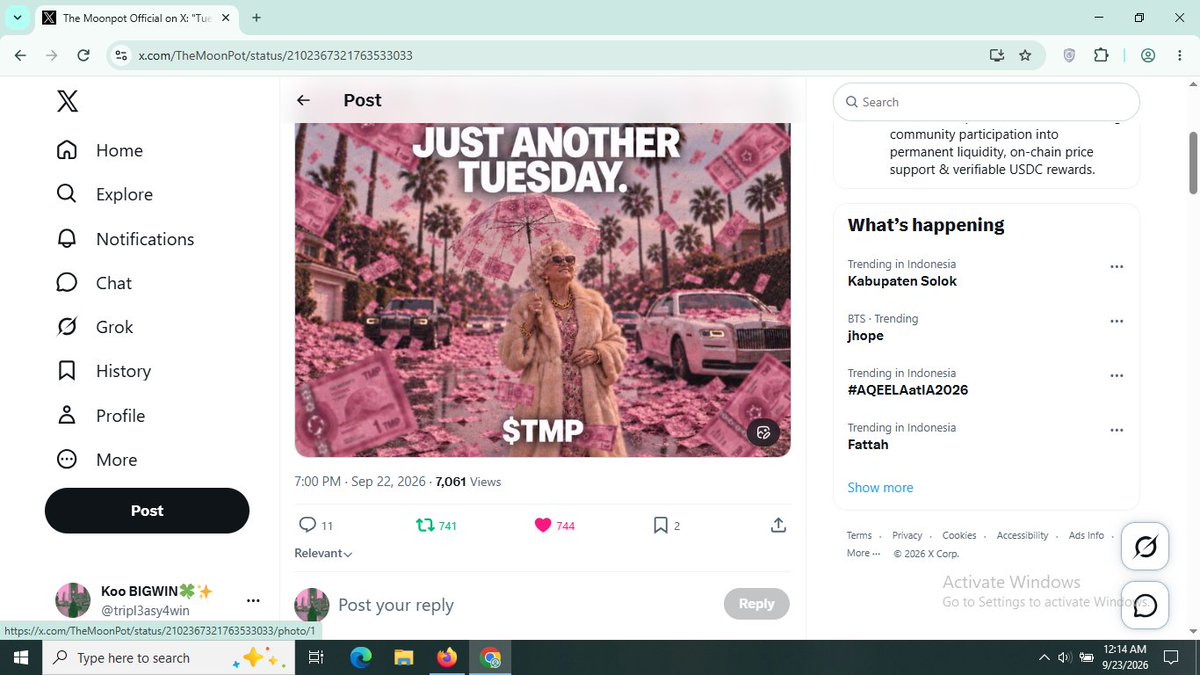Open the floating chat messages button
Image resolution: width=1200 pixels, height=675 pixels.
click(x=1146, y=606)
